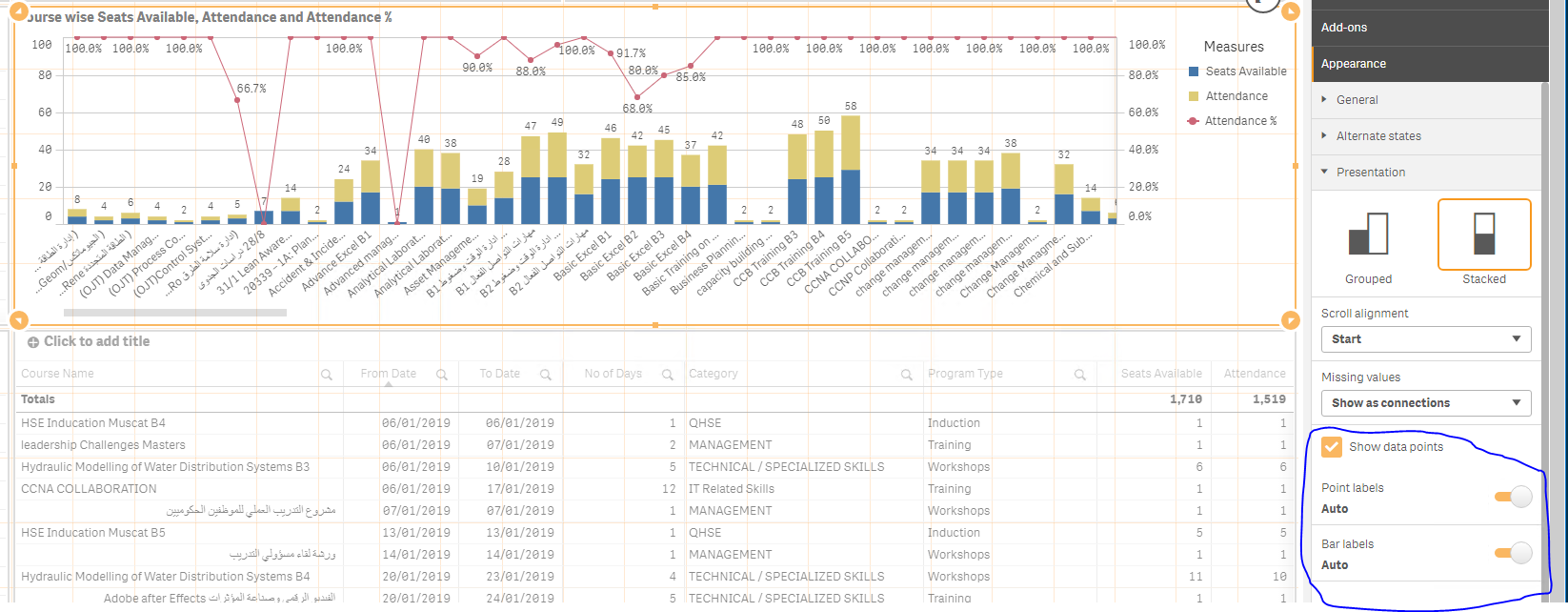Click the 58 bar label in the chart
Screen dimensions: 1568x612
(851, 107)
